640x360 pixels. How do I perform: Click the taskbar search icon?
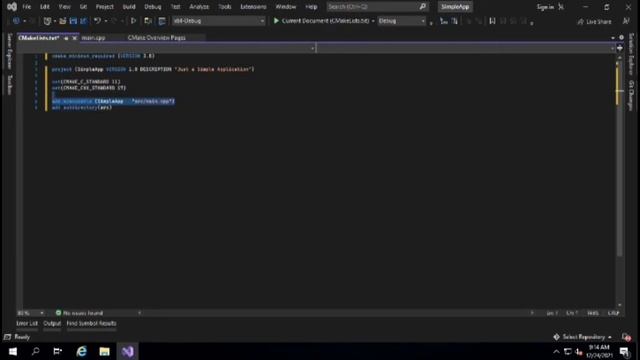[36, 351]
